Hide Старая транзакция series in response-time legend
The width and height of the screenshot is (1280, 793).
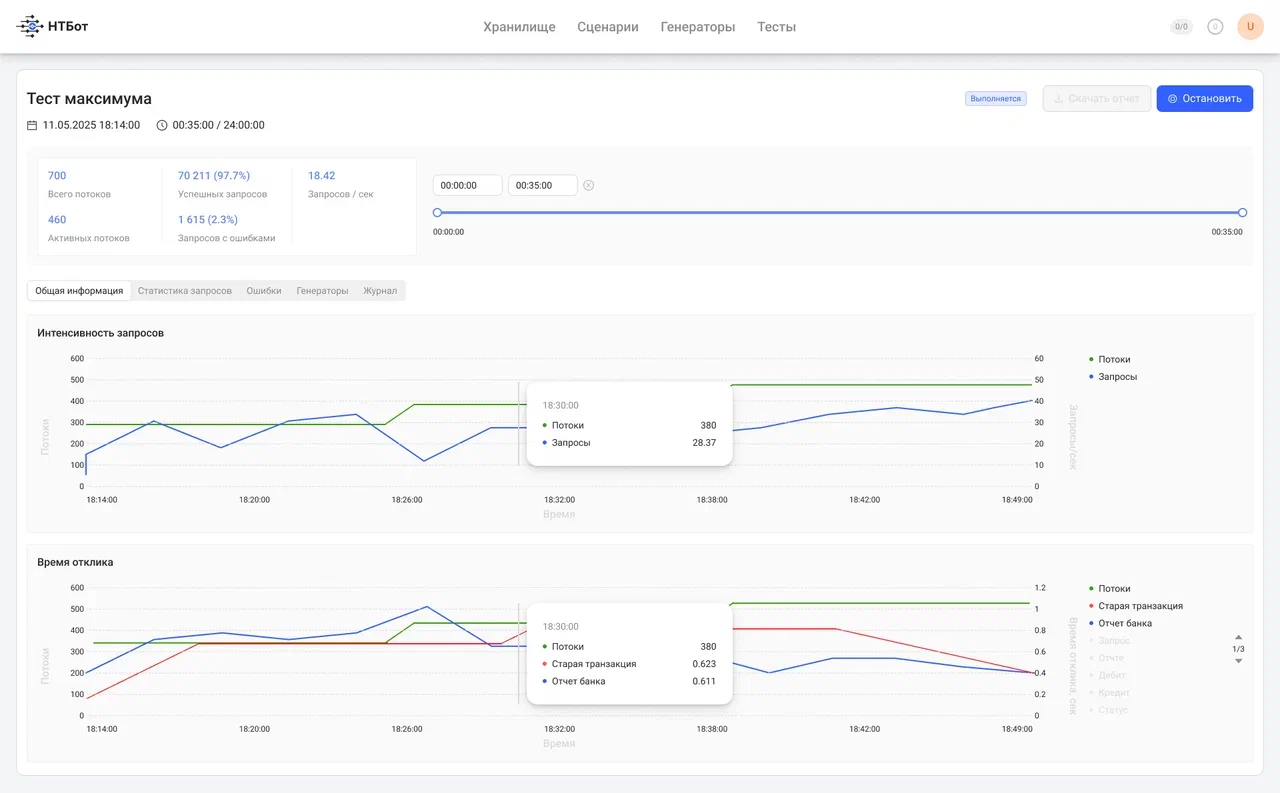click(1140, 606)
